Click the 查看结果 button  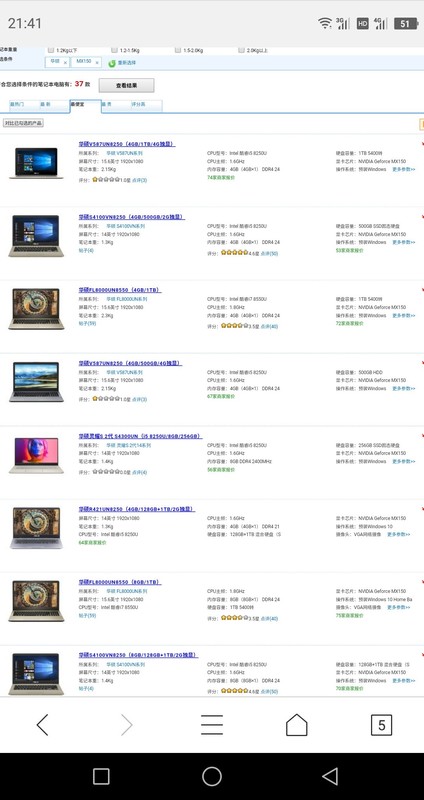point(127,85)
